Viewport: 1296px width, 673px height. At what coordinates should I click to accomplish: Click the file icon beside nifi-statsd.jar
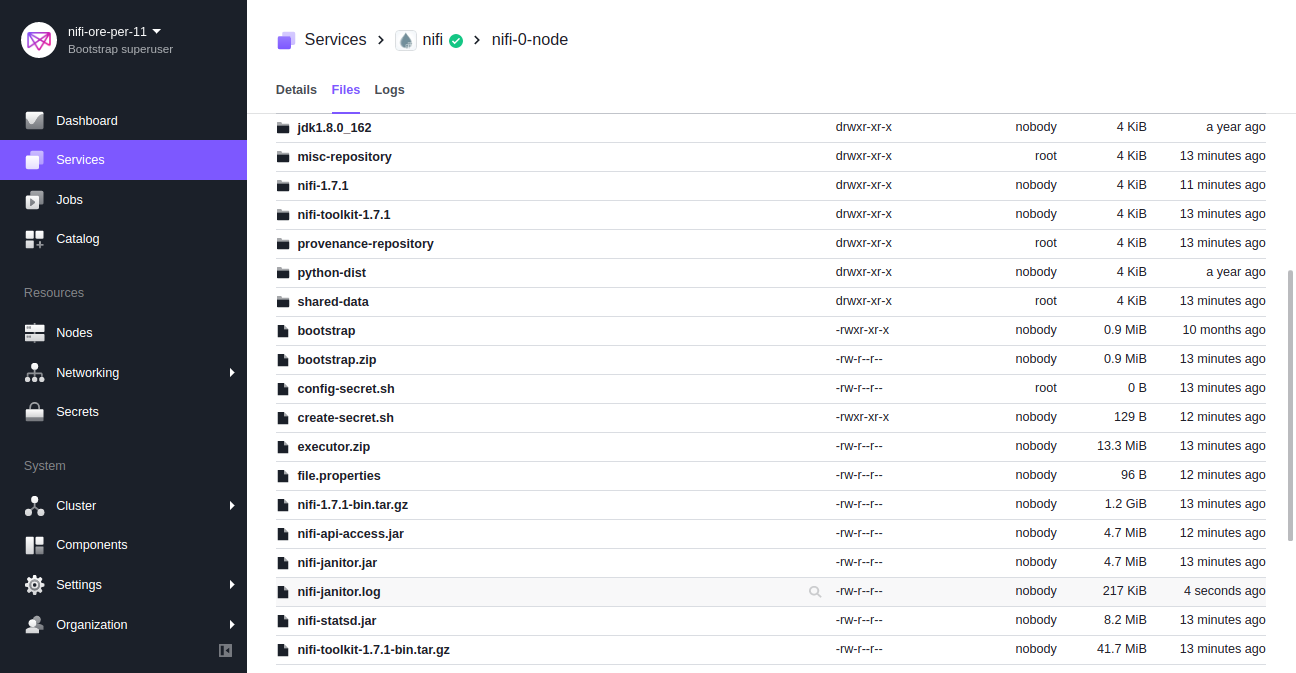point(283,621)
